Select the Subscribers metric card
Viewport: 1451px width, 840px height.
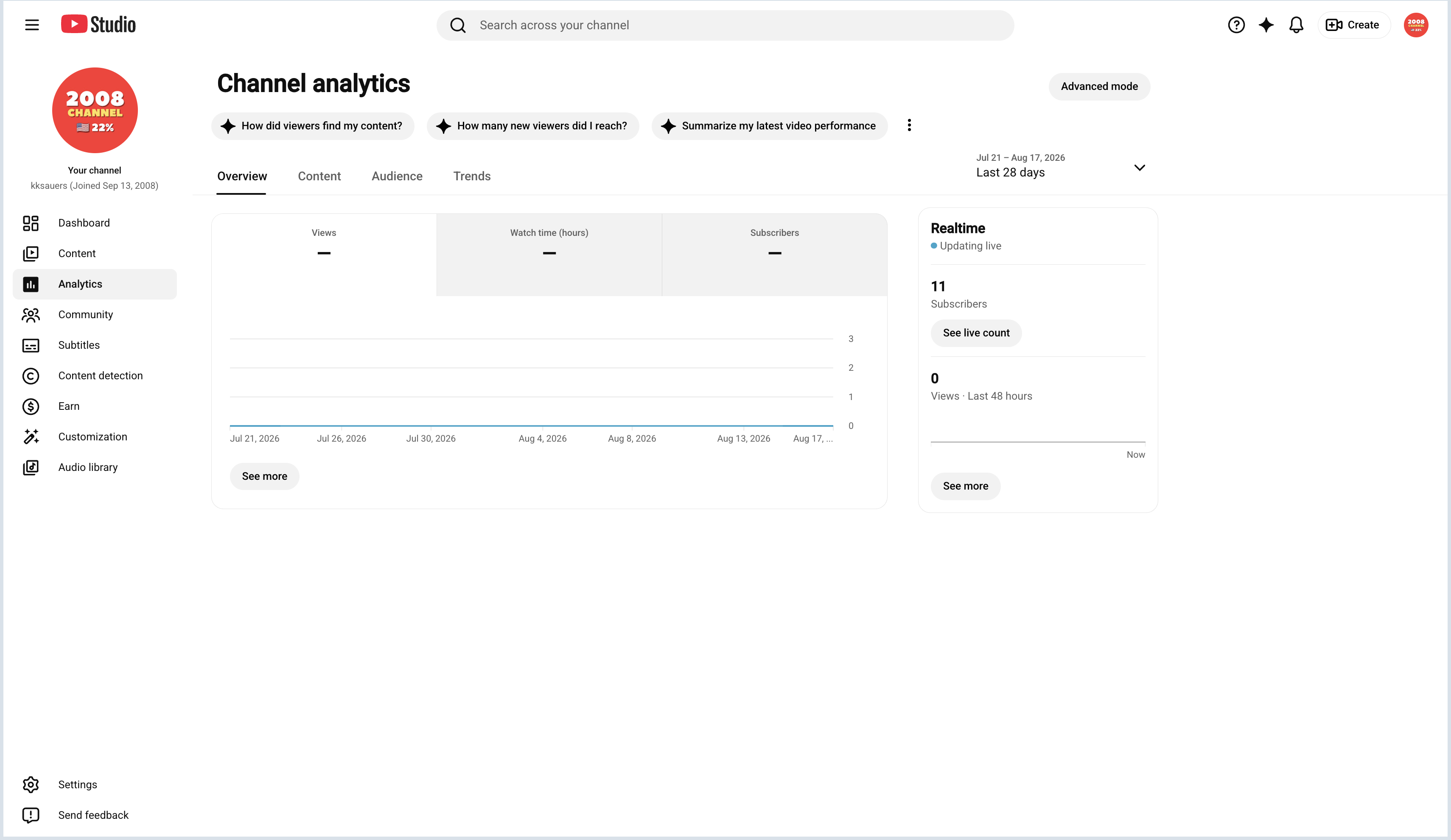pos(774,255)
